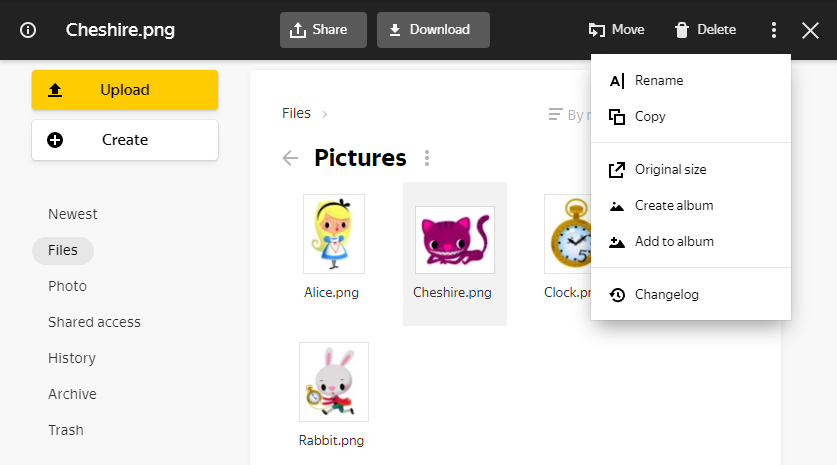Screen dimensions: 837x465
Task: Choose Rename from the menu
Action: coord(691,81)
